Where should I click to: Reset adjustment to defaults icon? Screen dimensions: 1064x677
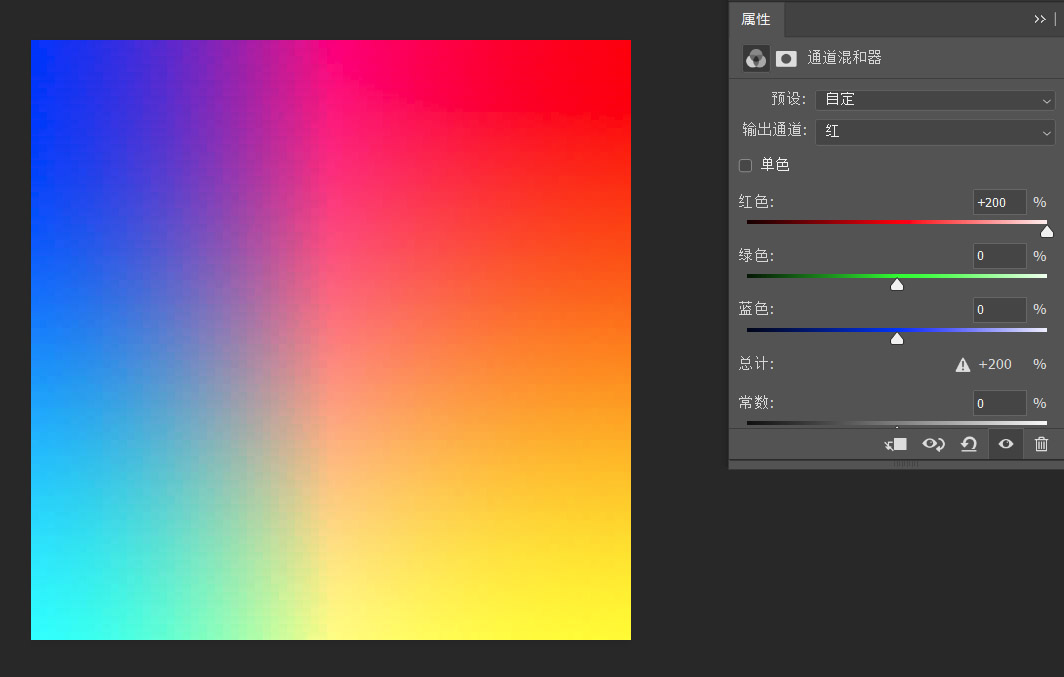click(969, 444)
